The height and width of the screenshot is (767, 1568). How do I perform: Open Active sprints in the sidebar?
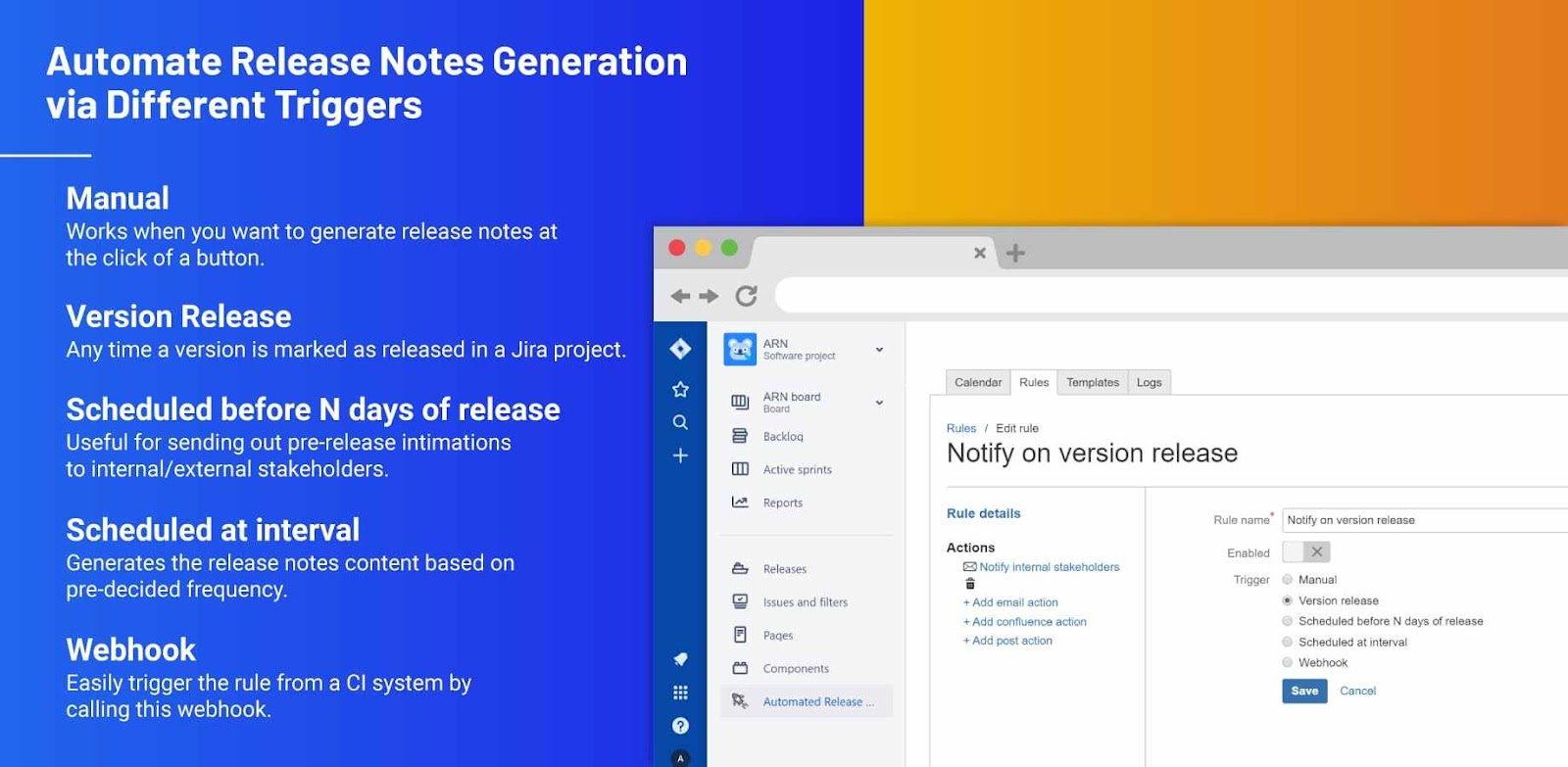click(798, 469)
